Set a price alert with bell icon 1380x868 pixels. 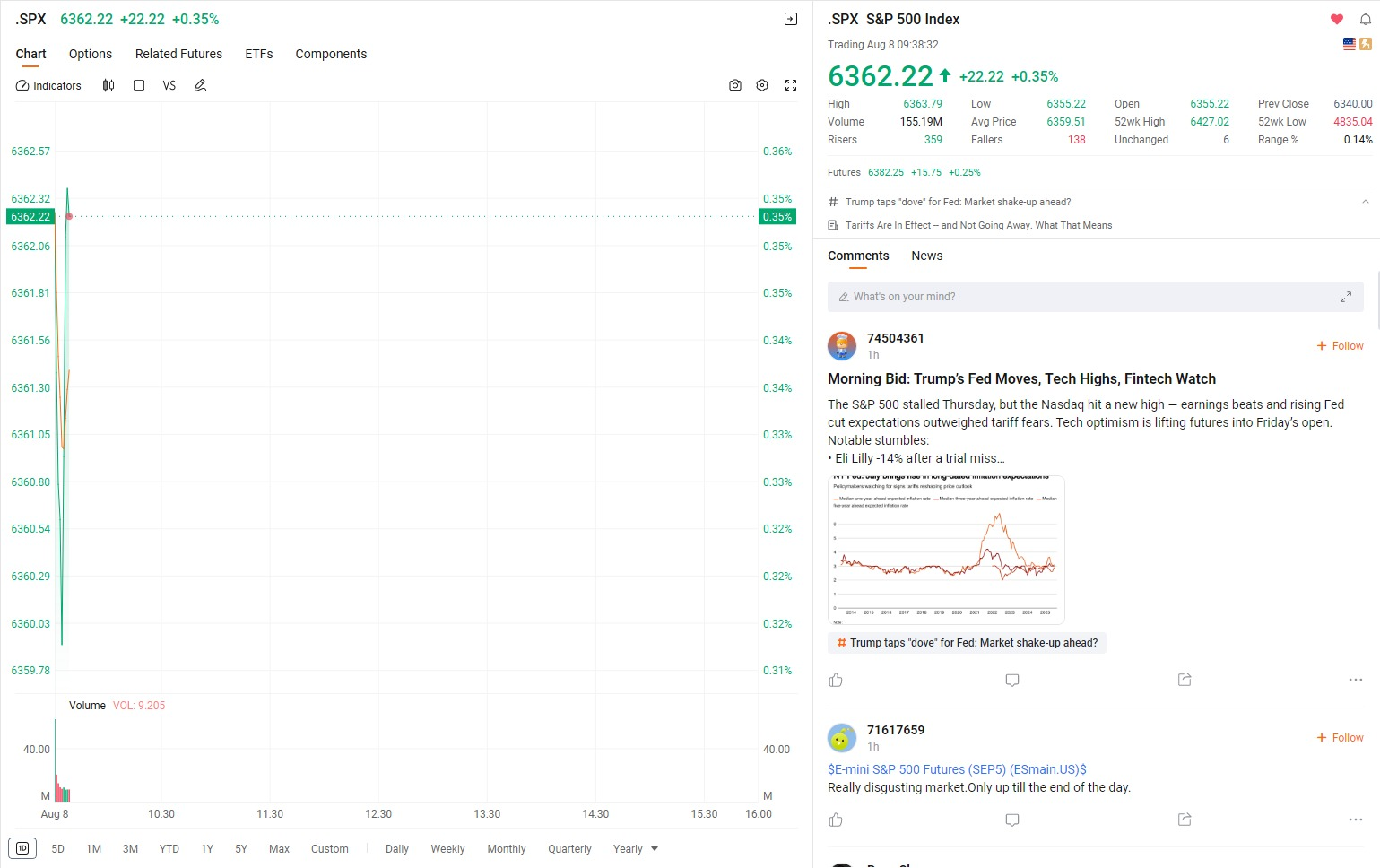click(x=1366, y=19)
